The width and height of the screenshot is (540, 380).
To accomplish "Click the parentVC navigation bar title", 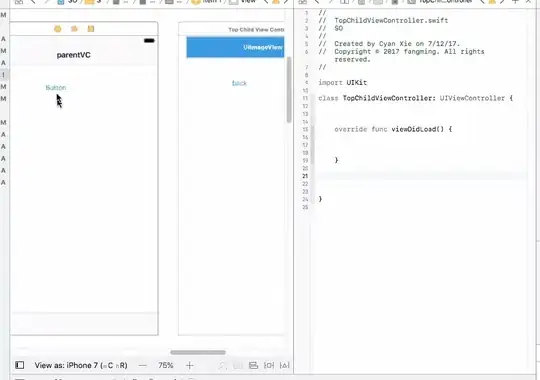I will pos(74,55).
